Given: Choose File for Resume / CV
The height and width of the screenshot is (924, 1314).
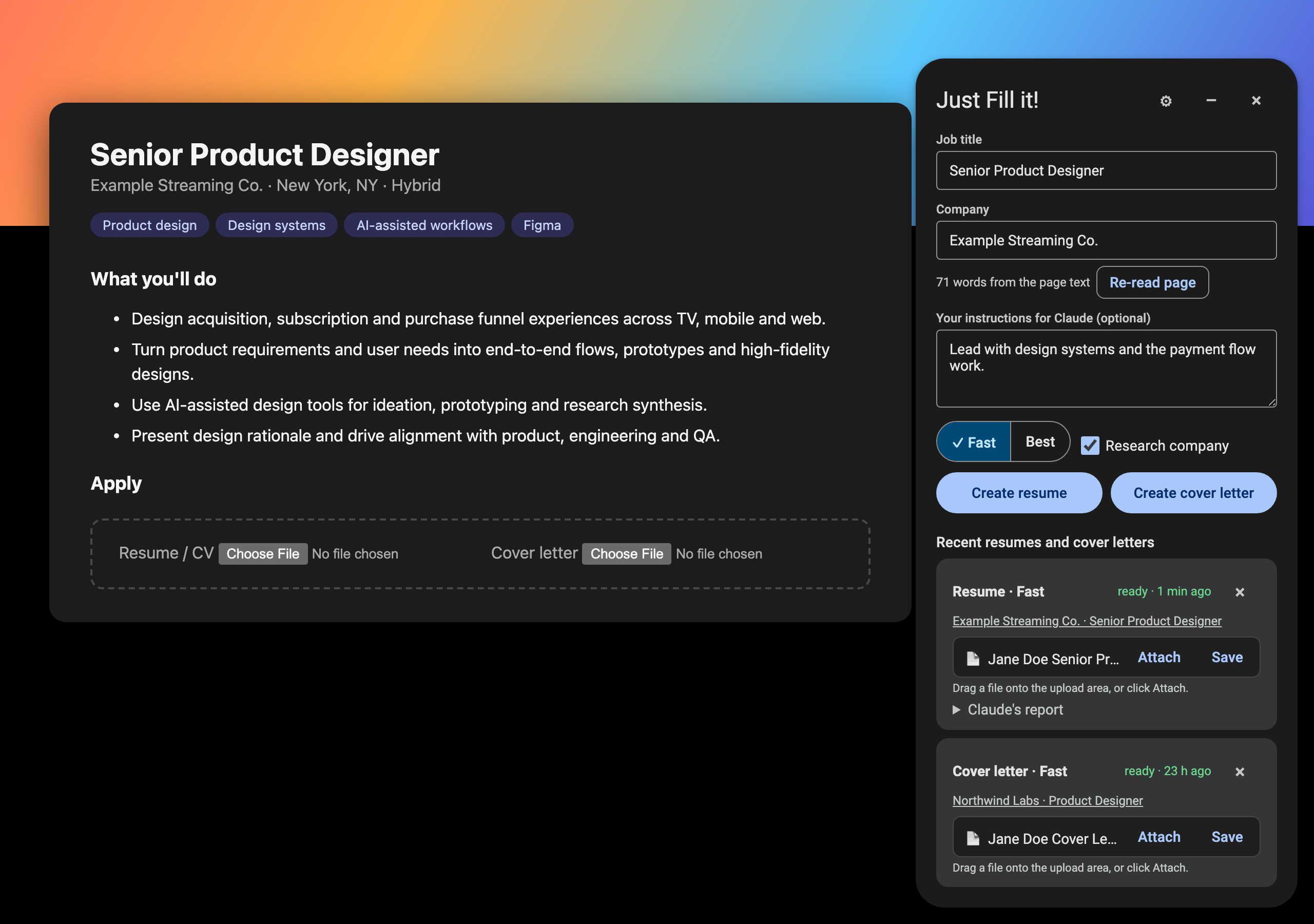Looking at the screenshot, I should coord(263,553).
